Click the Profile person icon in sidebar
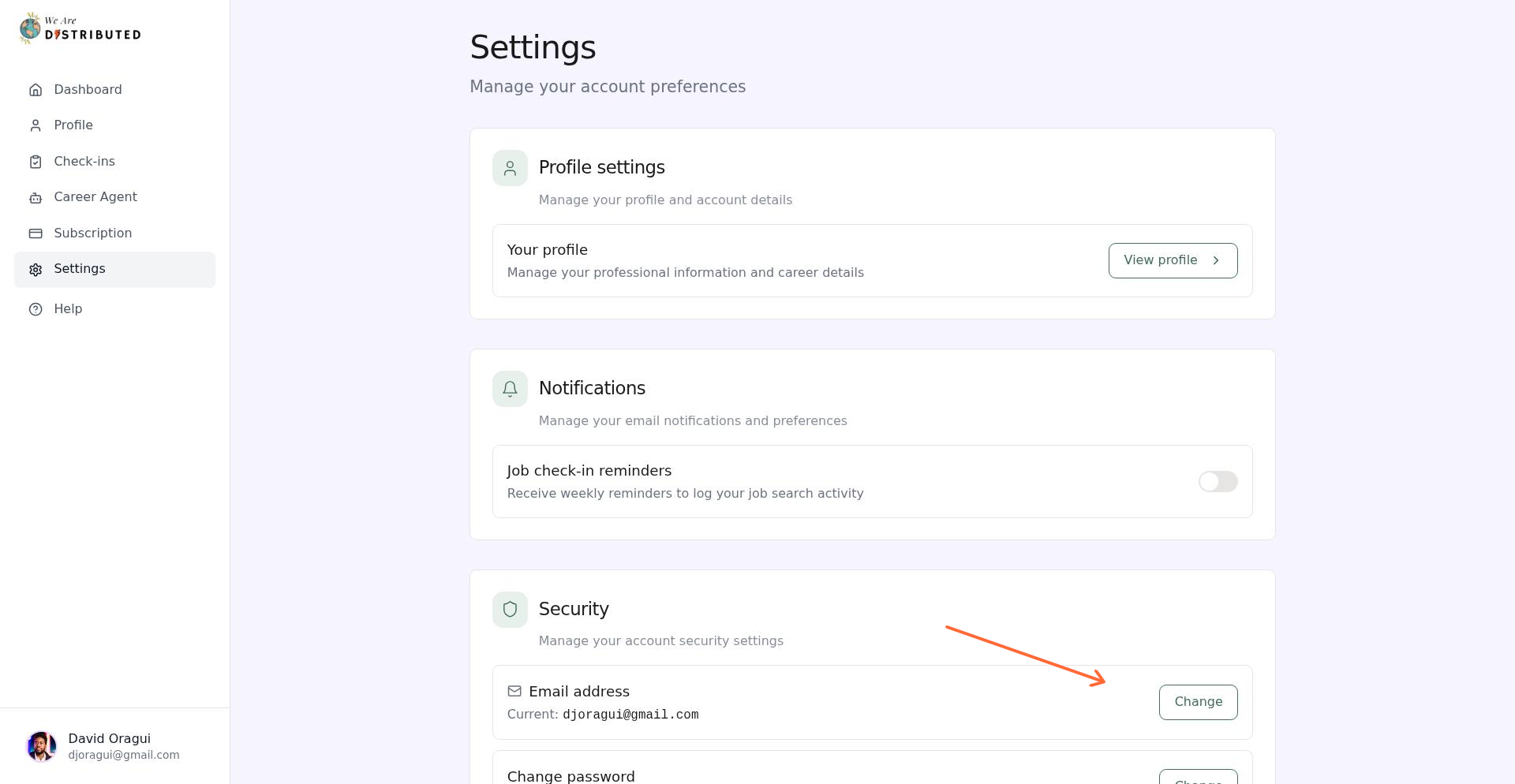Viewport: 1515px width, 784px height. (36, 125)
